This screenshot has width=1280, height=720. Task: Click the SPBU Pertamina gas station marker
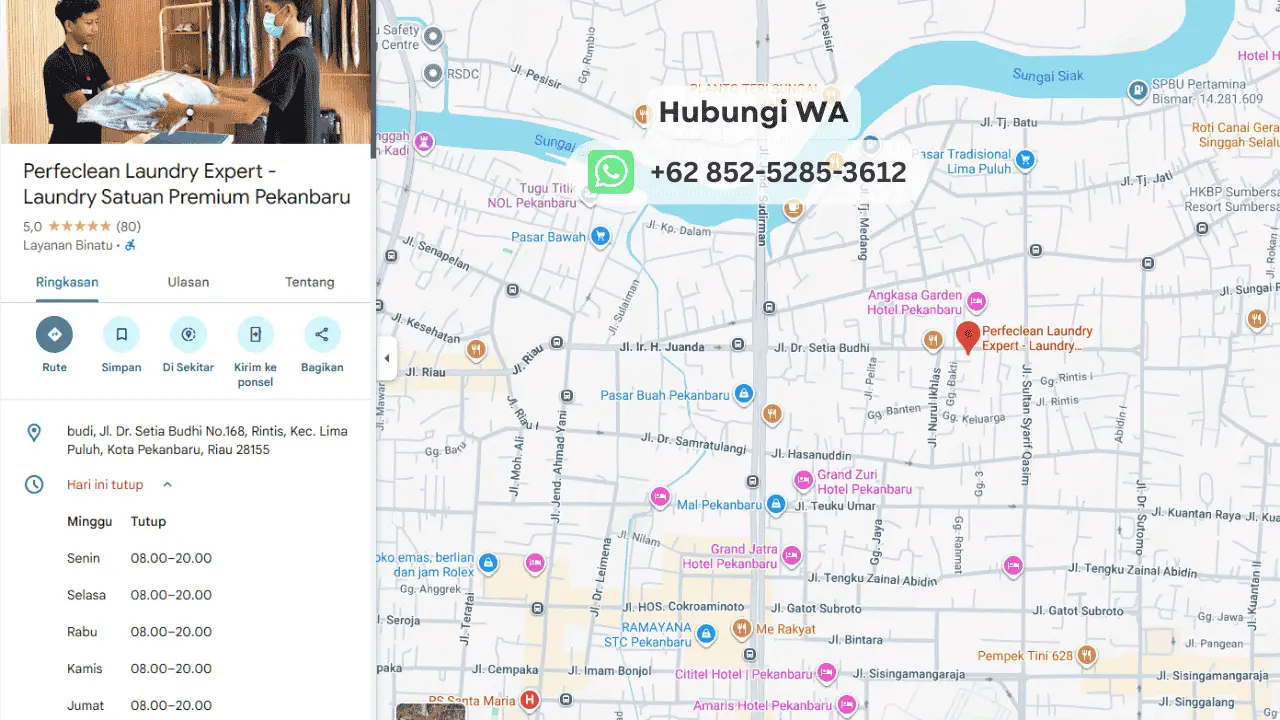pos(1137,91)
